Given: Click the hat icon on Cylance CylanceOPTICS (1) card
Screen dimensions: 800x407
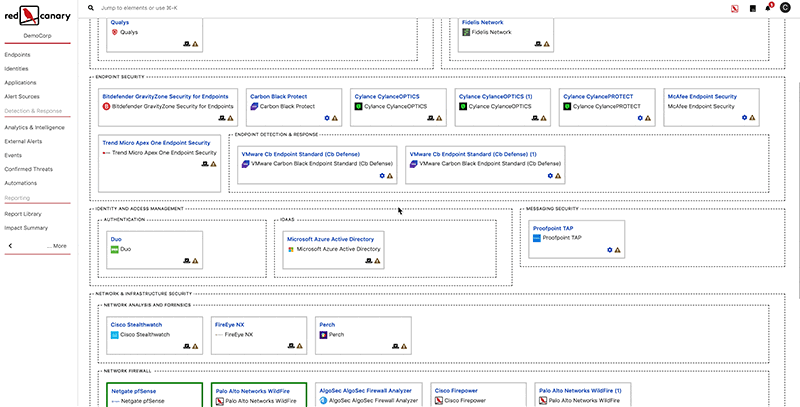Looking at the screenshot, I should pyautogui.click(x=535, y=118).
